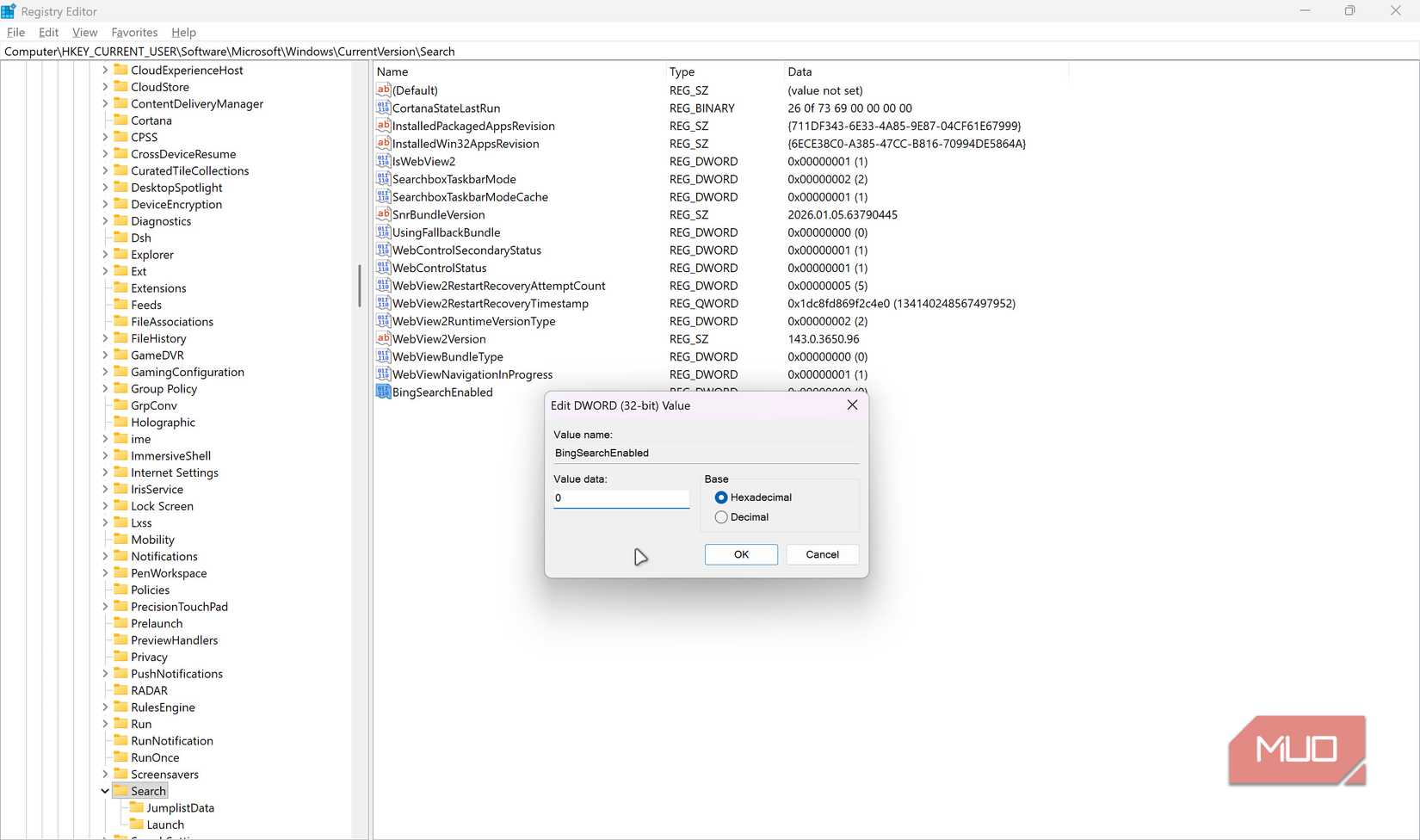Click the WebControlStatus DWORD icon

pos(384,268)
